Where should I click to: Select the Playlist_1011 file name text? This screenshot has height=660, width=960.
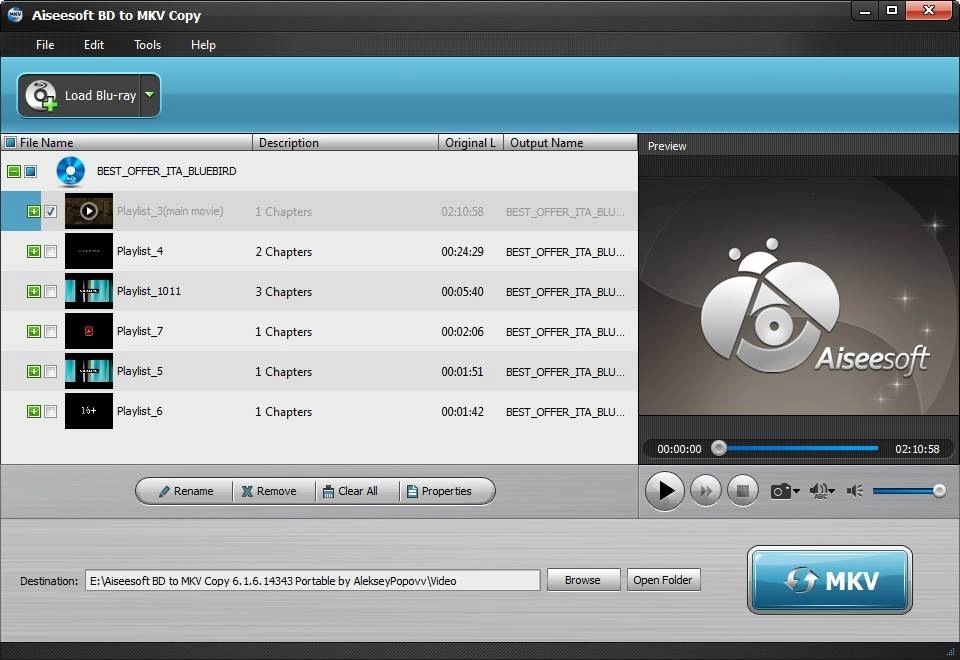tap(149, 291)
